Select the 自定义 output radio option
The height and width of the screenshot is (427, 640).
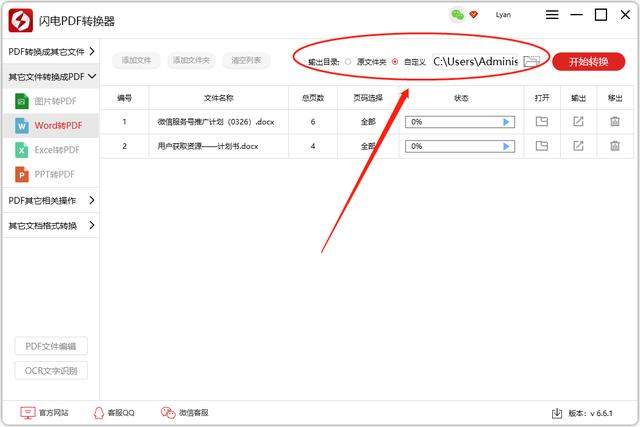click(395, 62)
